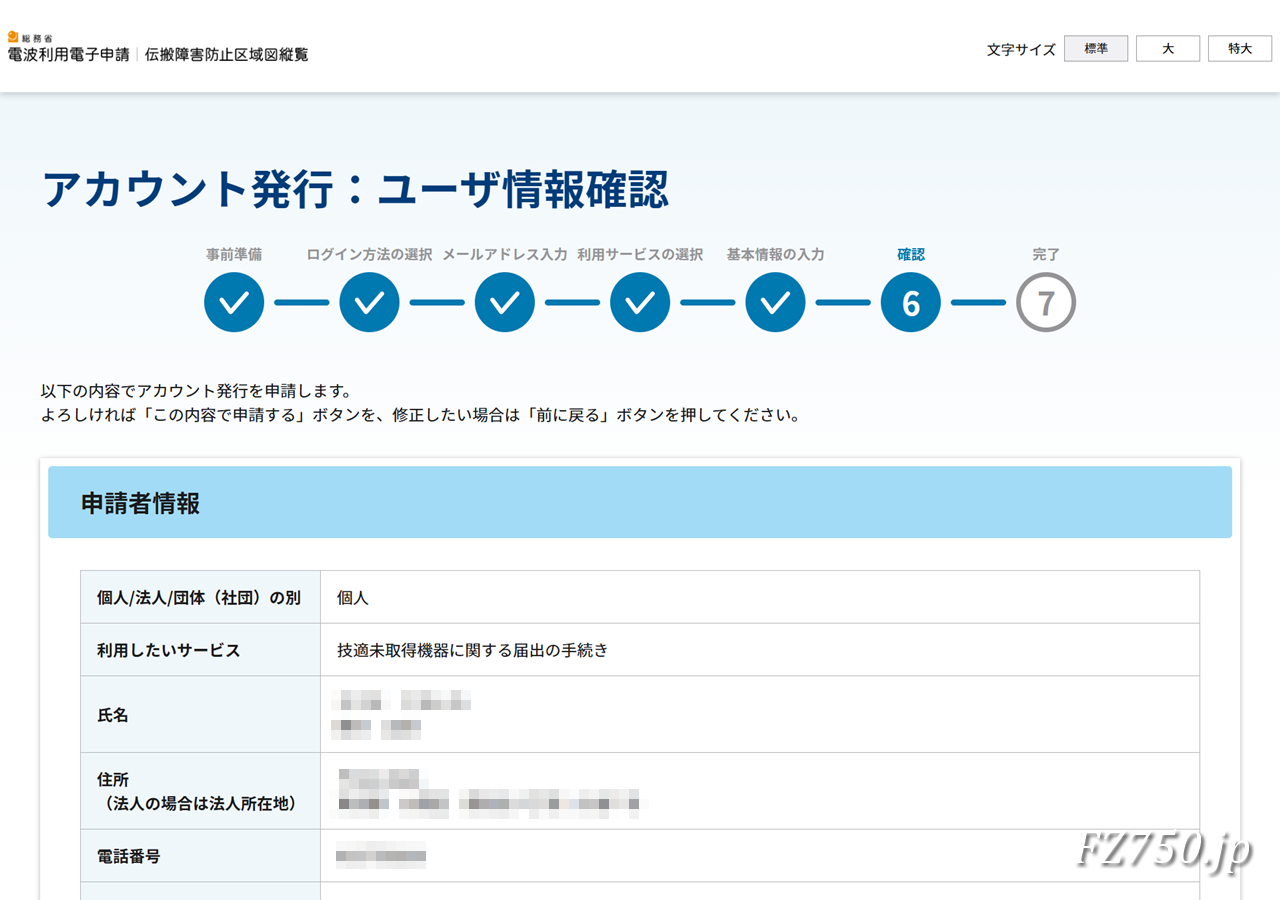The image size is (1280, 900).
Task: Click the 利用サービスの選択 step checkmark
Action: [x=640, y=302]
